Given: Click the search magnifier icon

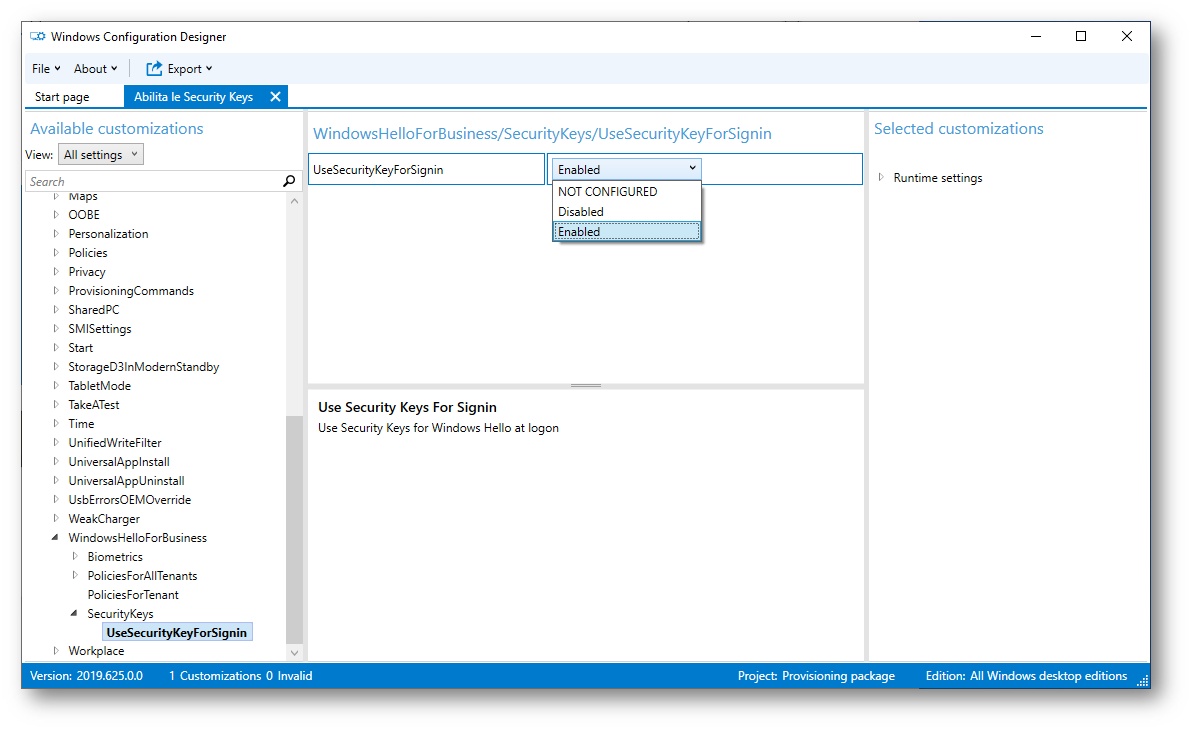Looking at the screenshot, I should [289, 181].
